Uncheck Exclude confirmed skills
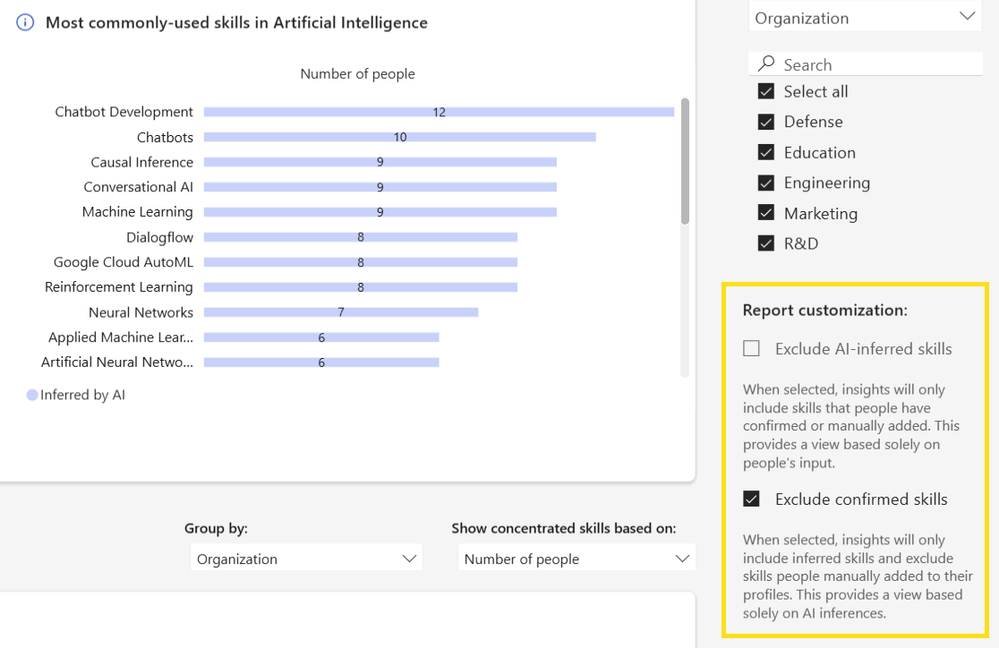Viewport: 999px width, 648px height. (752, 499)
